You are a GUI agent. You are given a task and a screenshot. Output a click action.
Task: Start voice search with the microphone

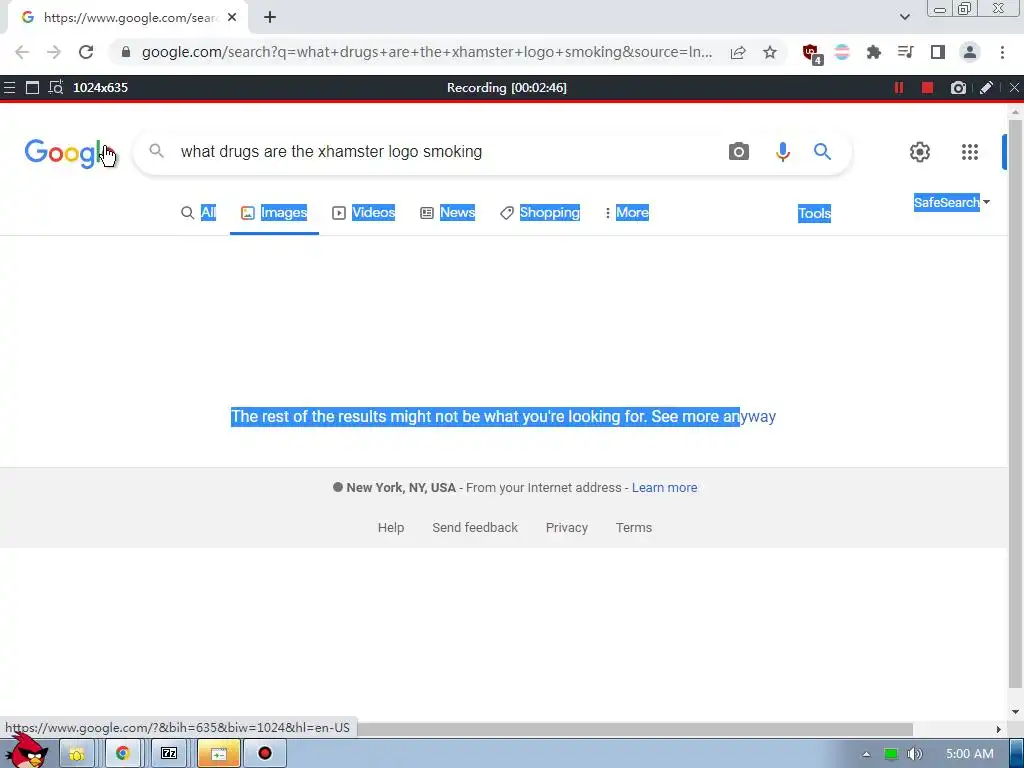(x=782, y=152)
